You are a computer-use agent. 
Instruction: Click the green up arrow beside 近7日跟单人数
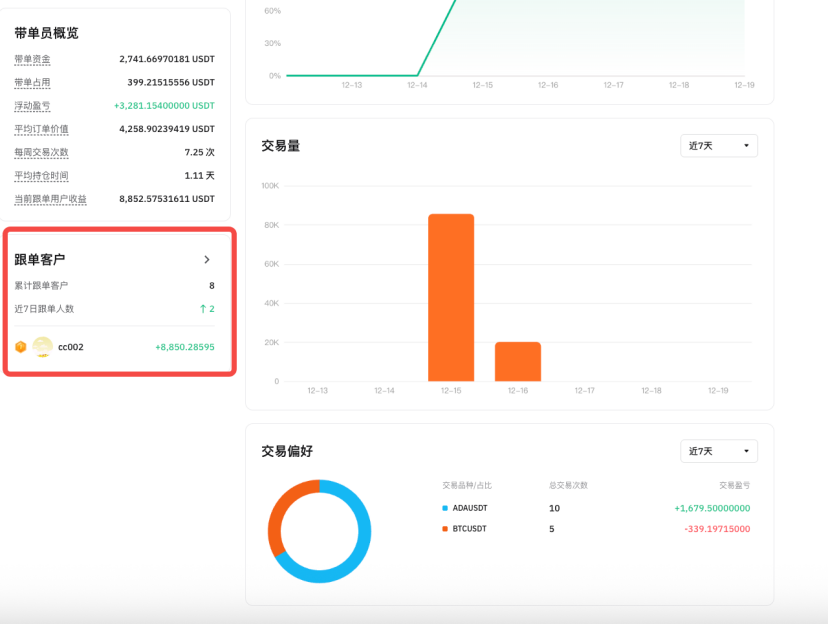tap(202, 309)
